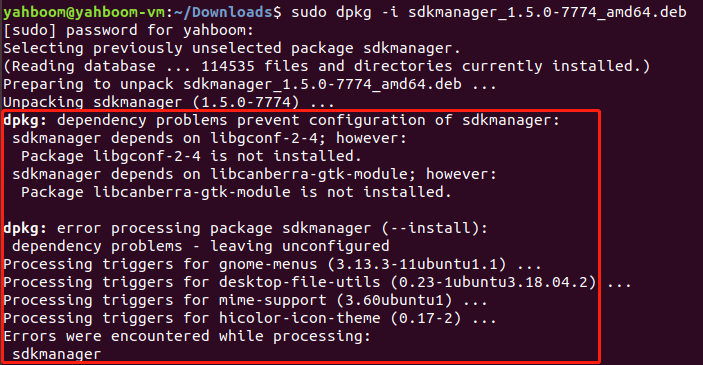Click the ~/Downloads path in the prompt
703x365 pixels.
click(x=223, y=12)
